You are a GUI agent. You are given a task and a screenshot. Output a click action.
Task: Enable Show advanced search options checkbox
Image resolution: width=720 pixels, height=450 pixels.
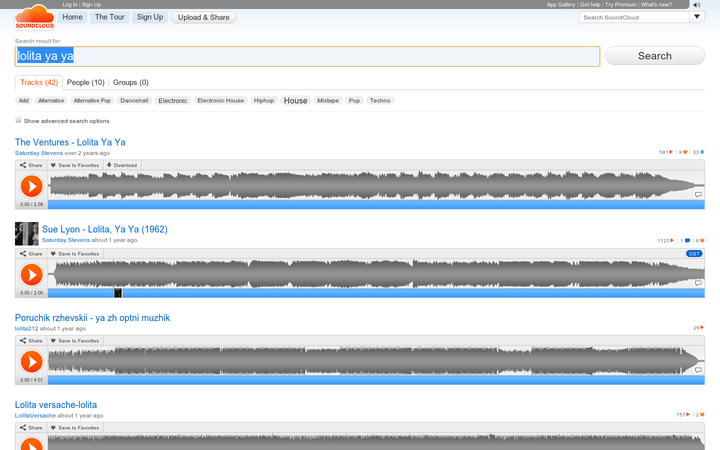tap(18, 120)
